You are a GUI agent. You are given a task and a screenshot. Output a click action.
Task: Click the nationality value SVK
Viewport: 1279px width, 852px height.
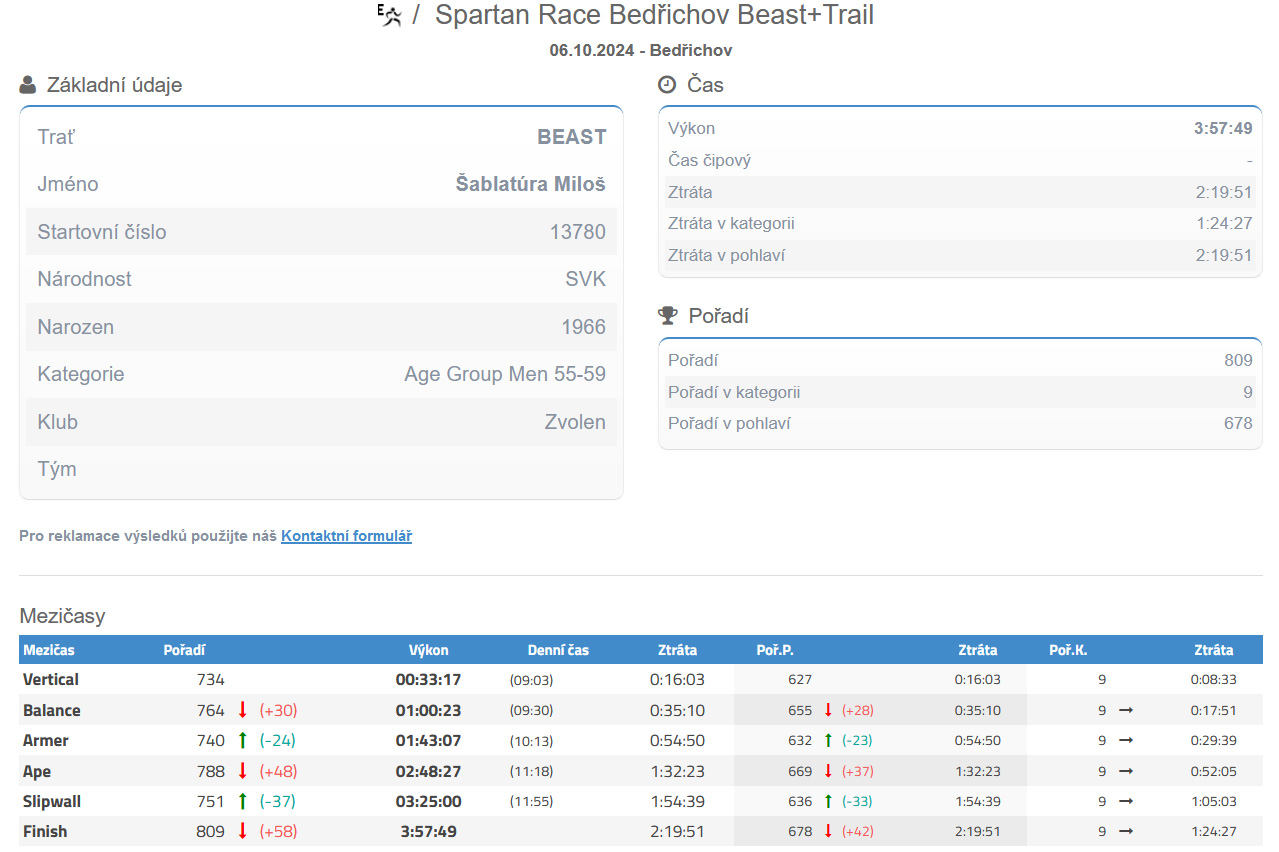pos(586,279)
